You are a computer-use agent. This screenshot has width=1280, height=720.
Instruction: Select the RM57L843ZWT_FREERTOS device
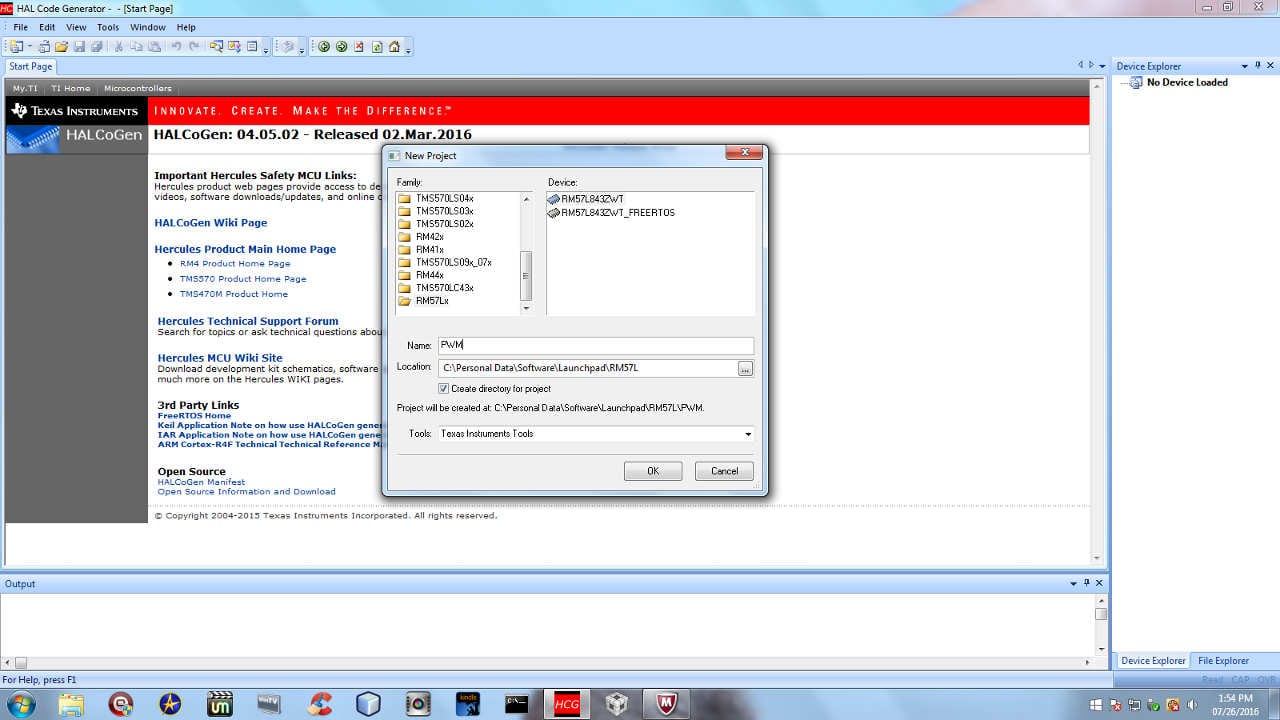(x=617, y=213)
